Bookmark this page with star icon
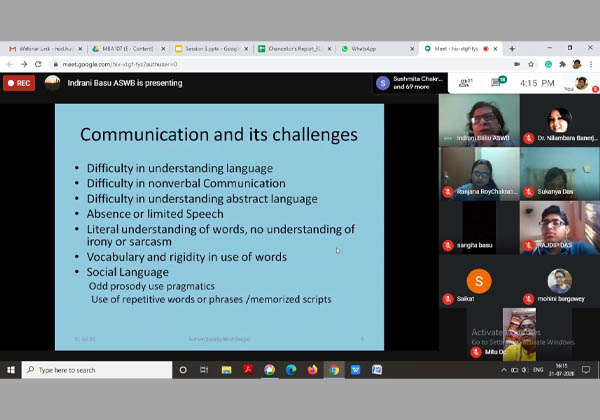Viewport: 600px width, 420px height. click(531, 64)
